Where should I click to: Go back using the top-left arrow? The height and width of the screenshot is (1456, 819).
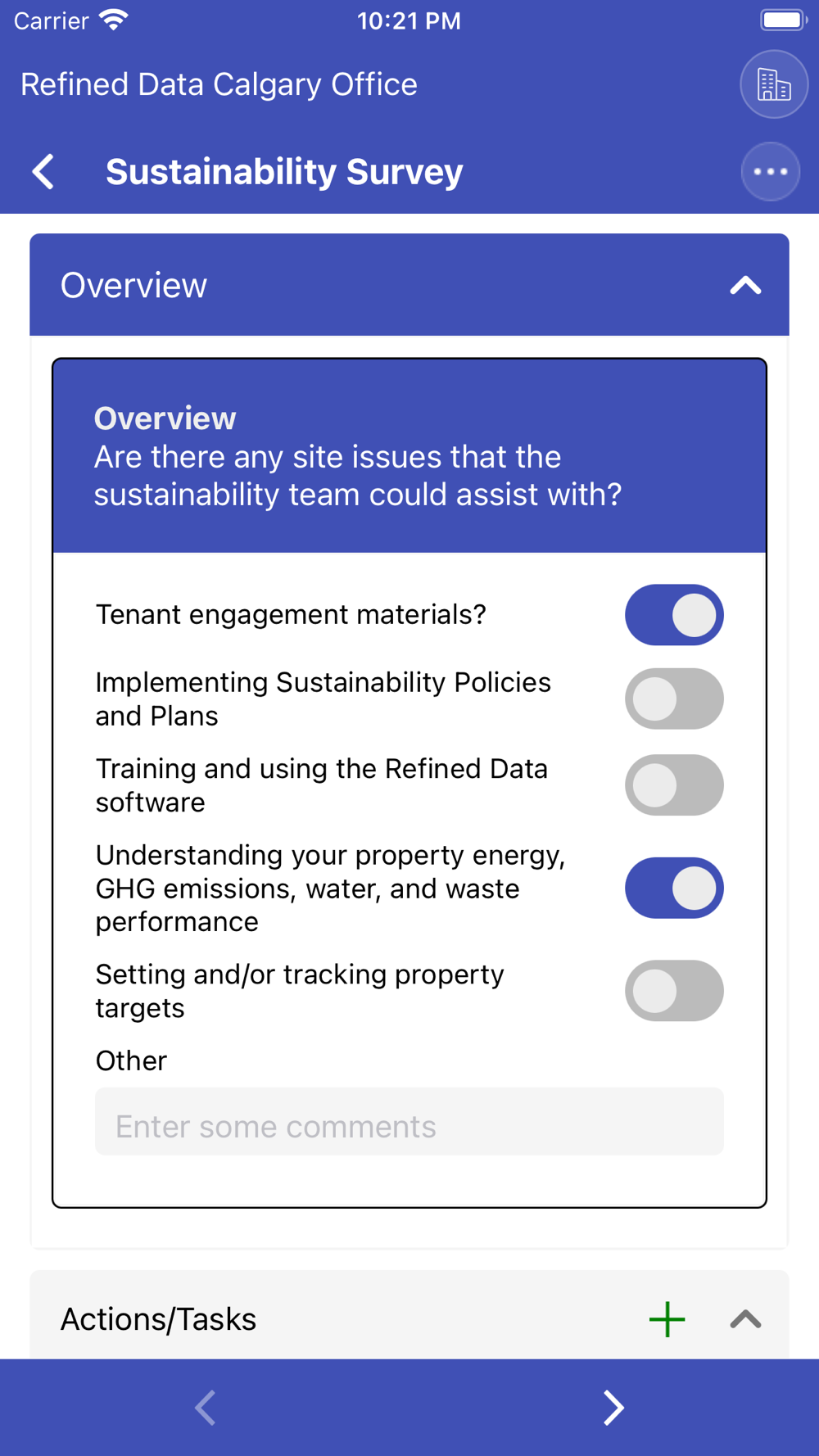(44, 172)
